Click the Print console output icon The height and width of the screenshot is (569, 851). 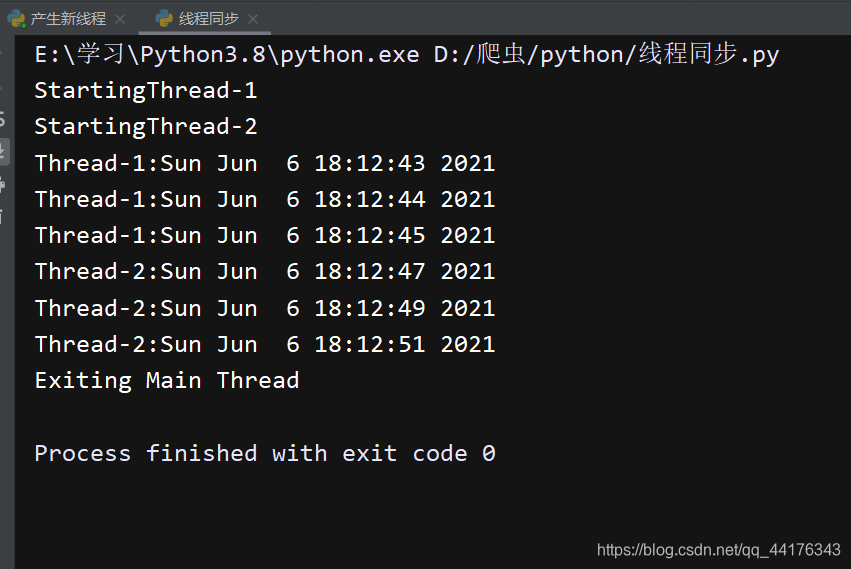(x=2, y=185)
